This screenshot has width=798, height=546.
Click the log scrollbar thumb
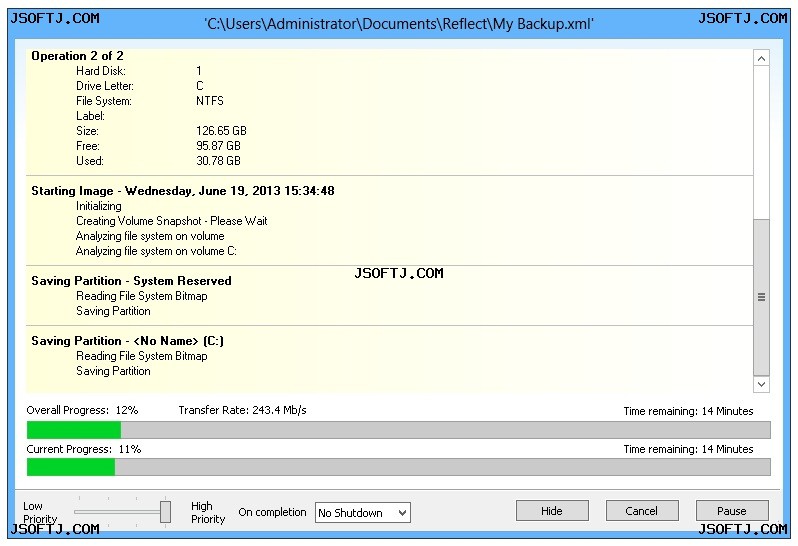pos(761,297)
